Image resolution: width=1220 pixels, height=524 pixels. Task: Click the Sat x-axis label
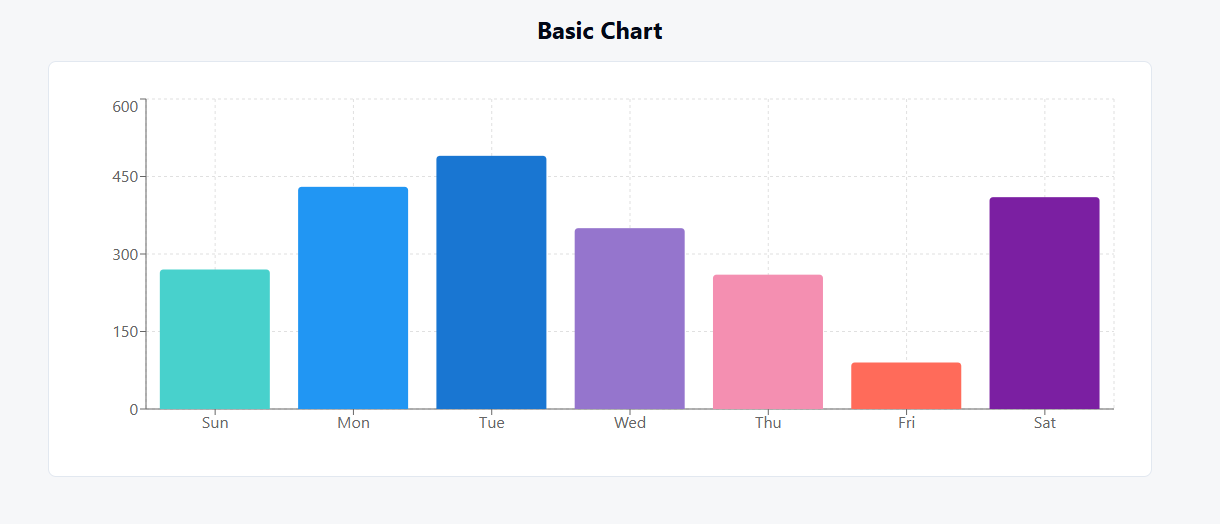(1044, 423)
